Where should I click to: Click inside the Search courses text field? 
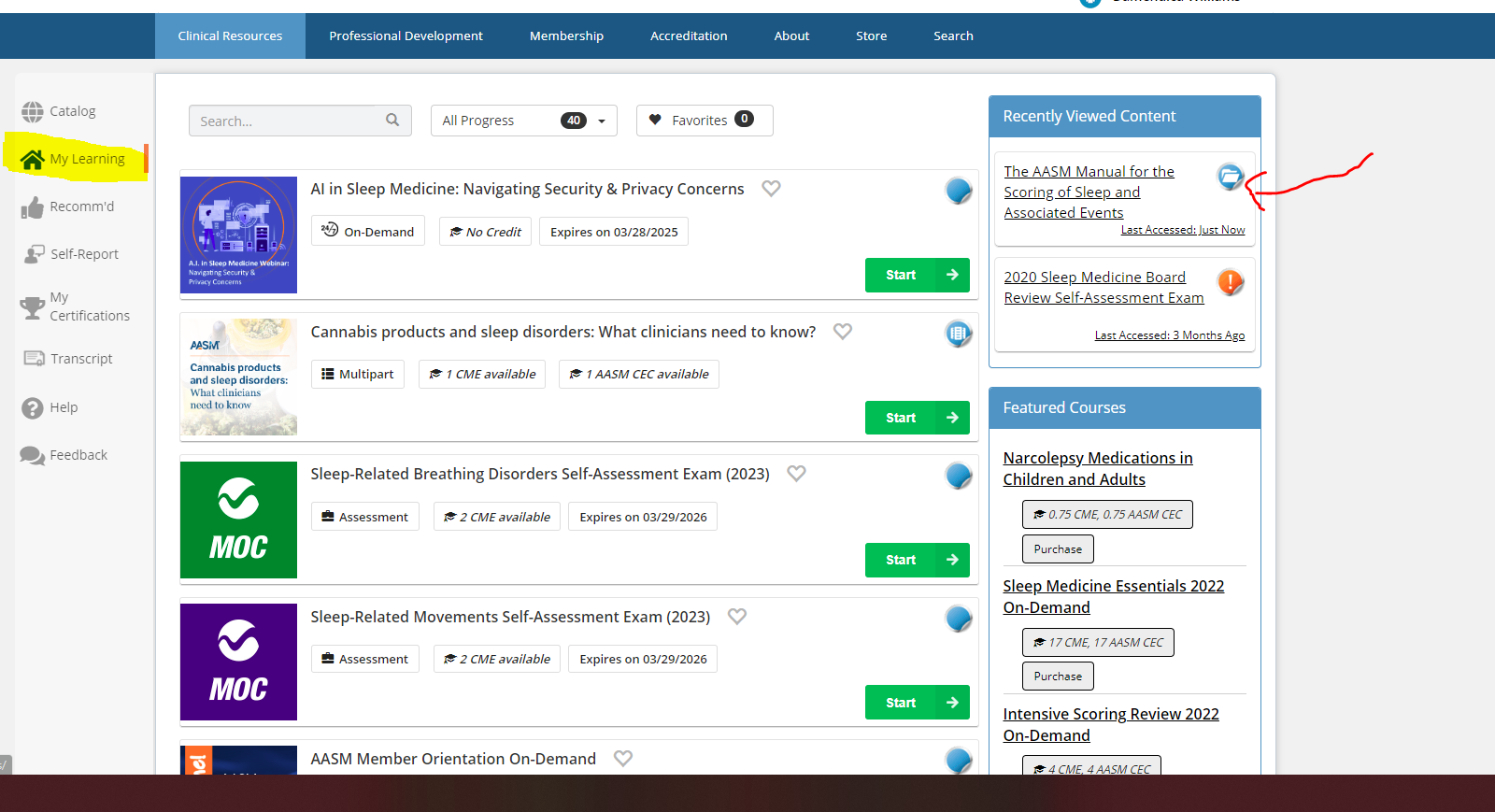pos(285,121)
